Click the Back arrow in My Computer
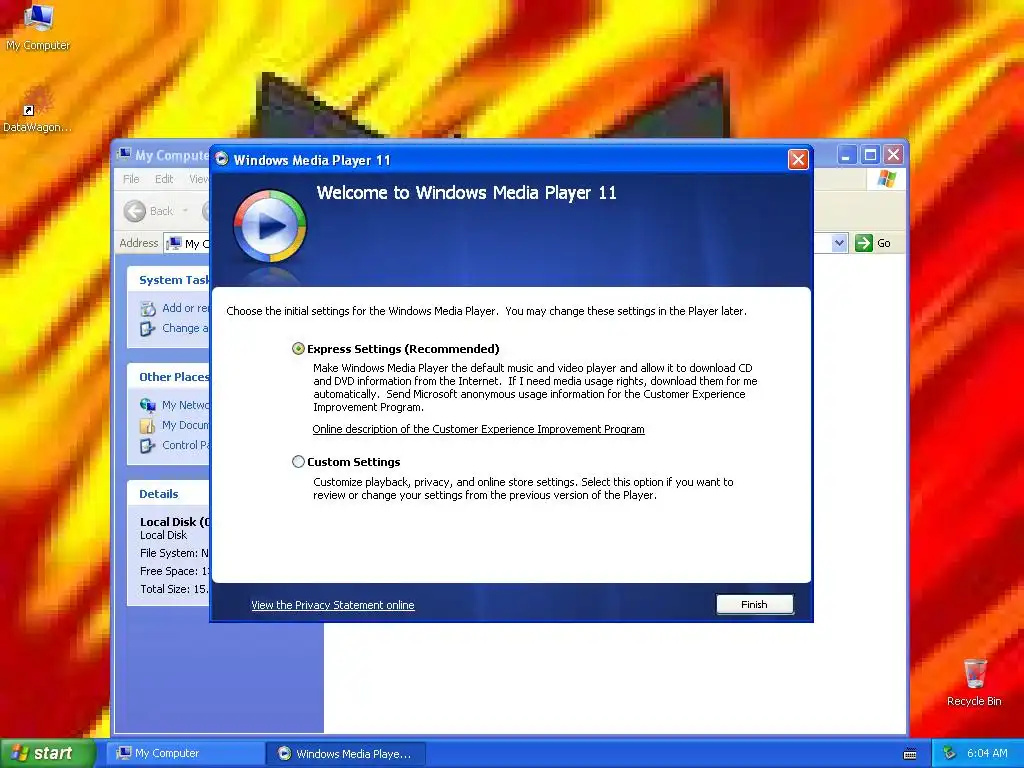 [135, 211]
